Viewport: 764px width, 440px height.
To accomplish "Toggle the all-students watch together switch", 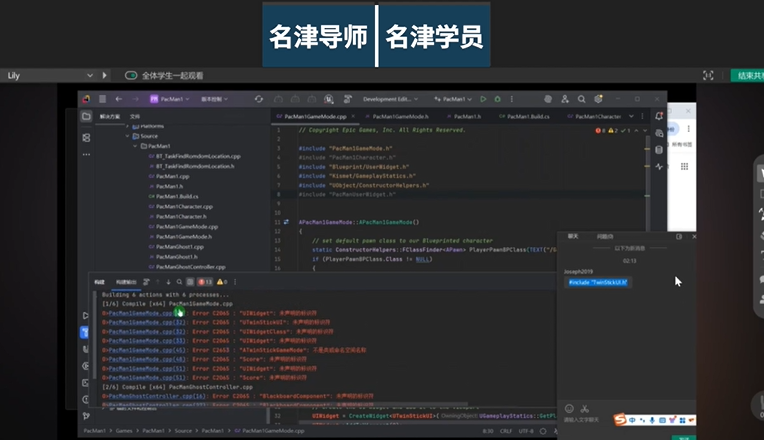I will point(131,76).
